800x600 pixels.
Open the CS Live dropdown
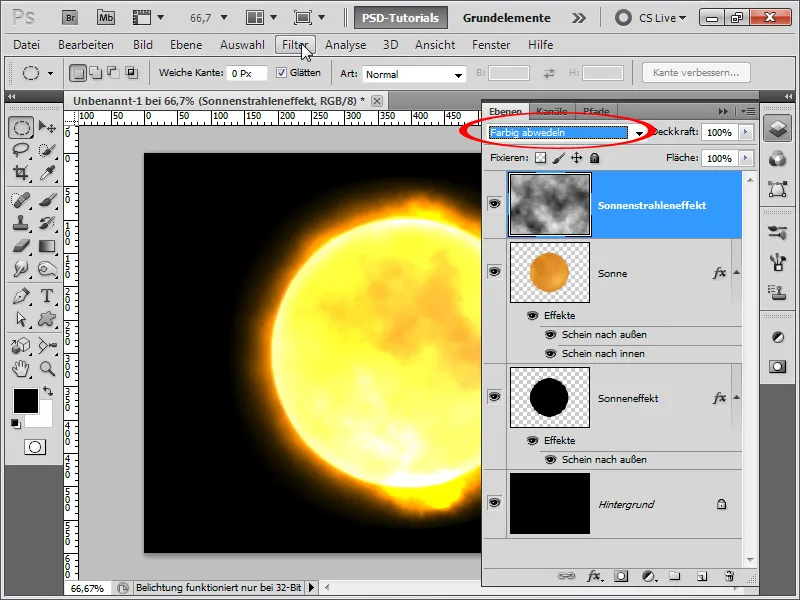pos(662,18)
